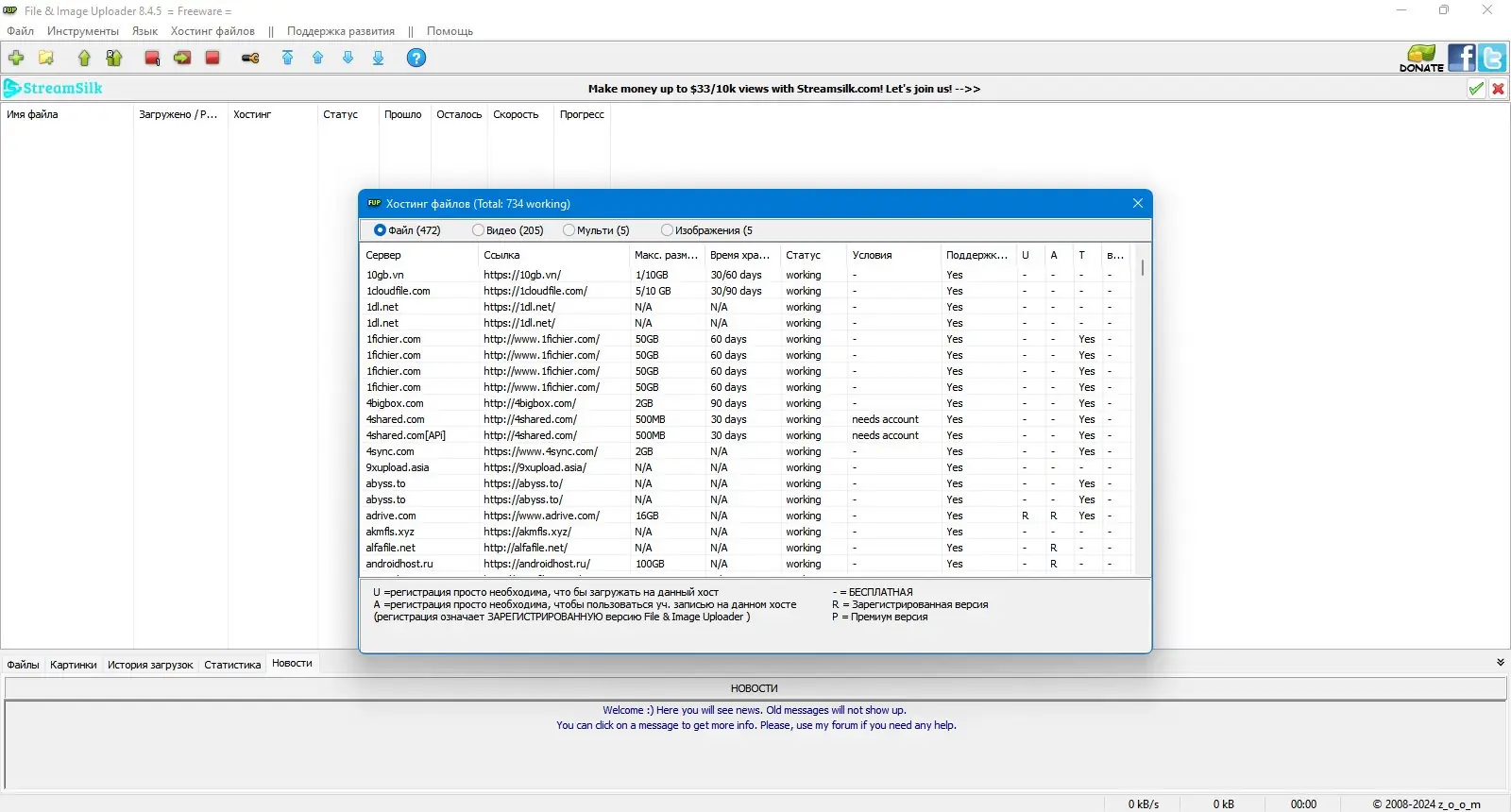Select the alfafile.net server row
Screen dimensions: 1511x812
point(746,548)
